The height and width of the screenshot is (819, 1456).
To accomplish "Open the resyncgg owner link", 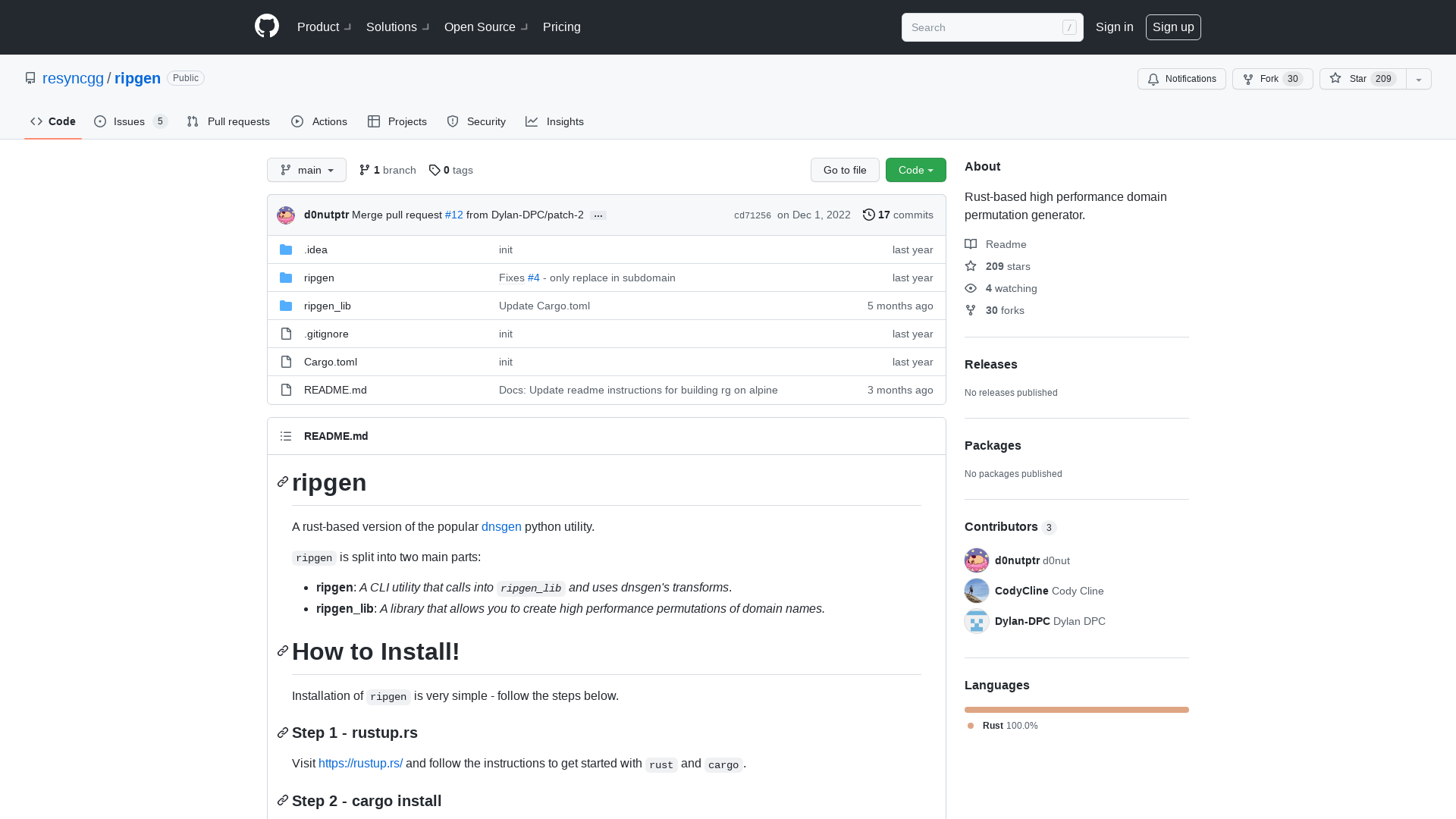I will (73, 78).
